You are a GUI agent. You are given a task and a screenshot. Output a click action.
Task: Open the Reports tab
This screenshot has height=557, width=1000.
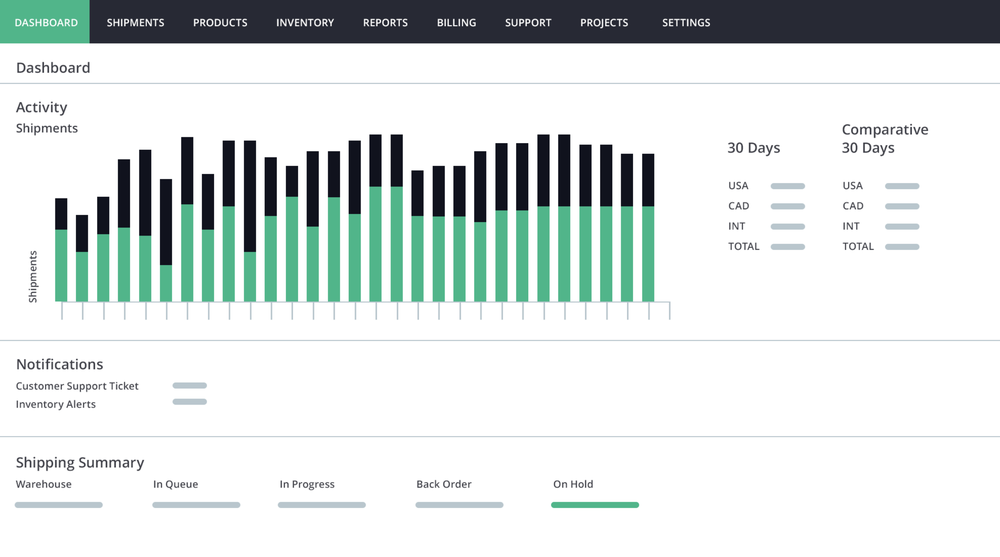click(x=385, y=22)
